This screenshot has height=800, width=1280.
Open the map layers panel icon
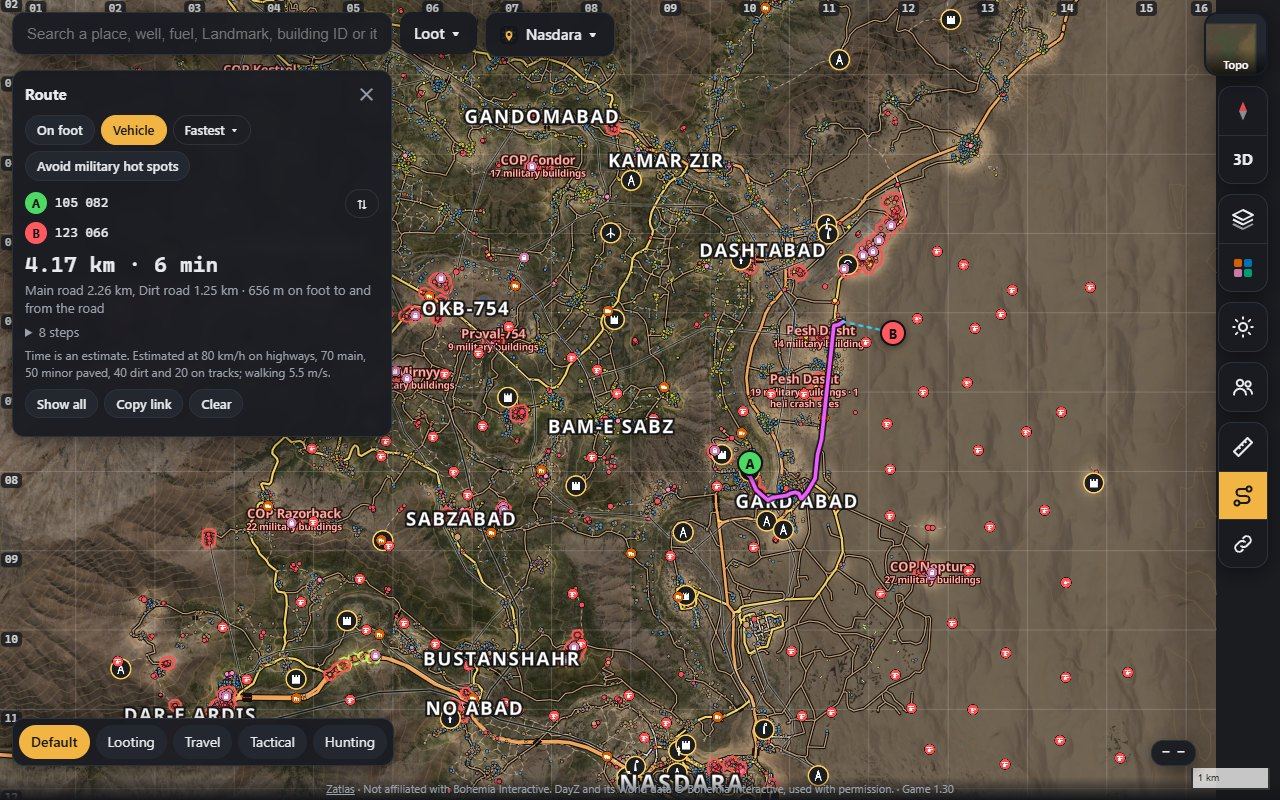tap(1243, 219)
